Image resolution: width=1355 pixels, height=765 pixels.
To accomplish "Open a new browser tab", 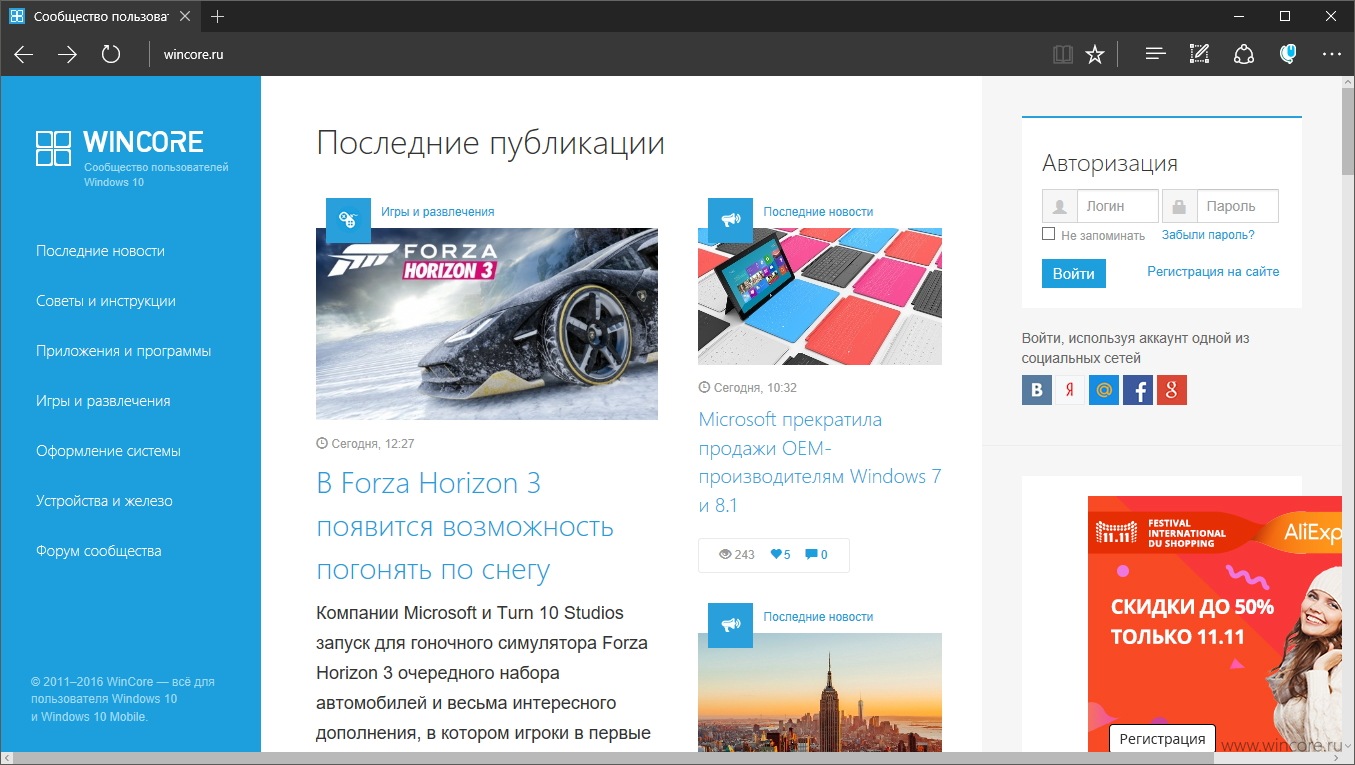I will 218,16.
